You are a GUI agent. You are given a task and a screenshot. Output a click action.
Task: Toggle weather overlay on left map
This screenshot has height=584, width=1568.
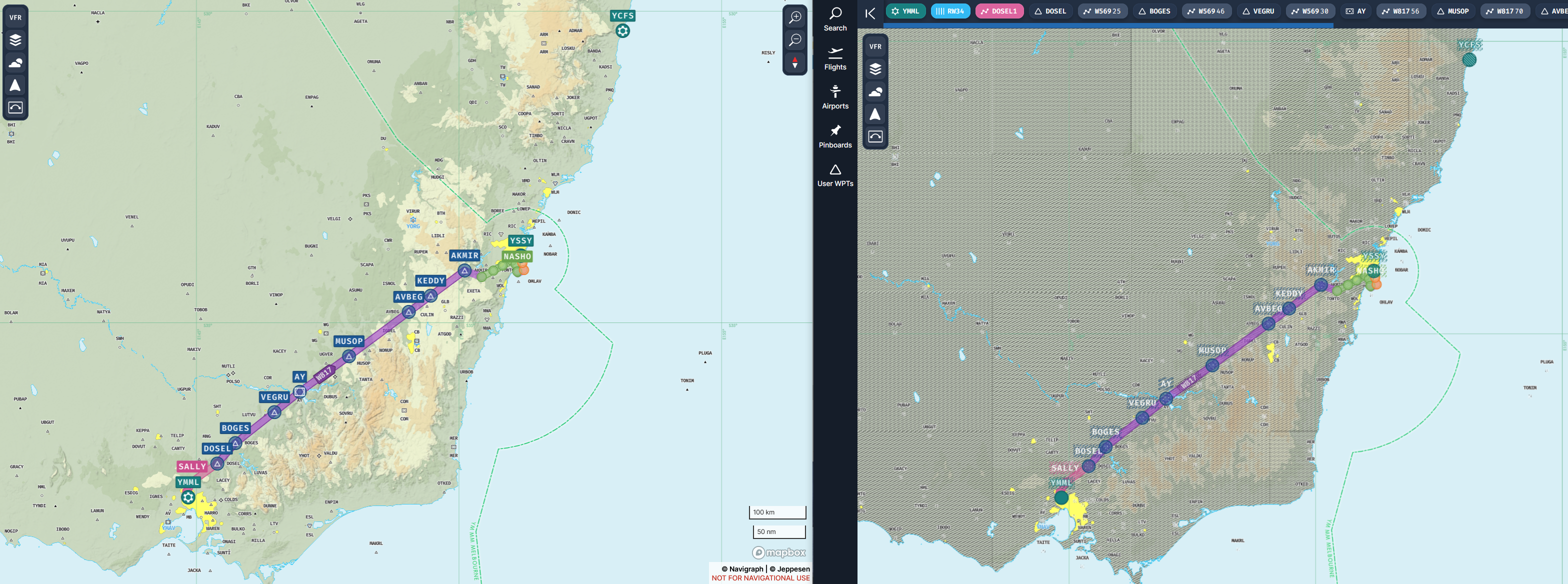(x=15, y=62)
